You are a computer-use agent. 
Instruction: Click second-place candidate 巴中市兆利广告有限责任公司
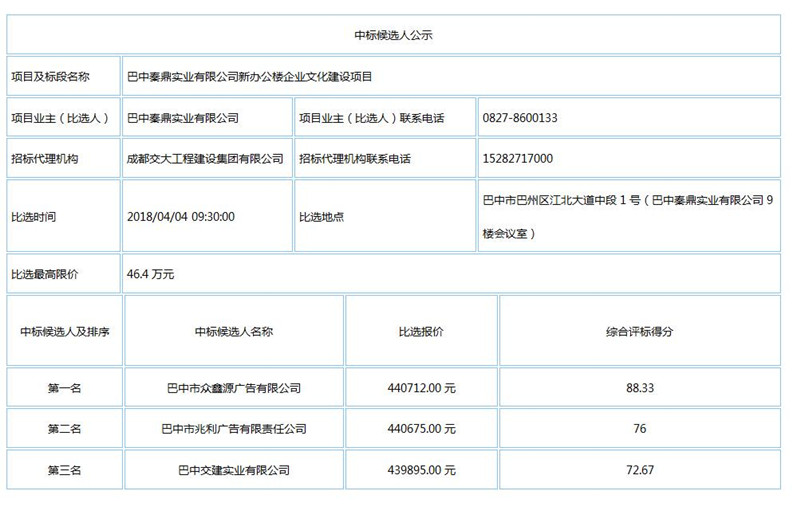233,429
